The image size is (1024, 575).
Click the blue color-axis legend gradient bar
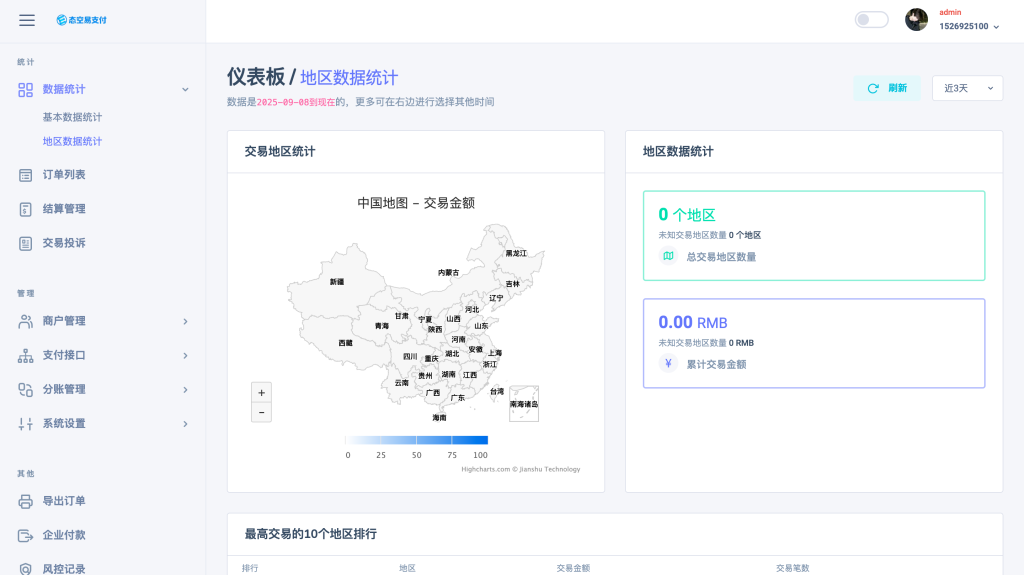(417, 440)
